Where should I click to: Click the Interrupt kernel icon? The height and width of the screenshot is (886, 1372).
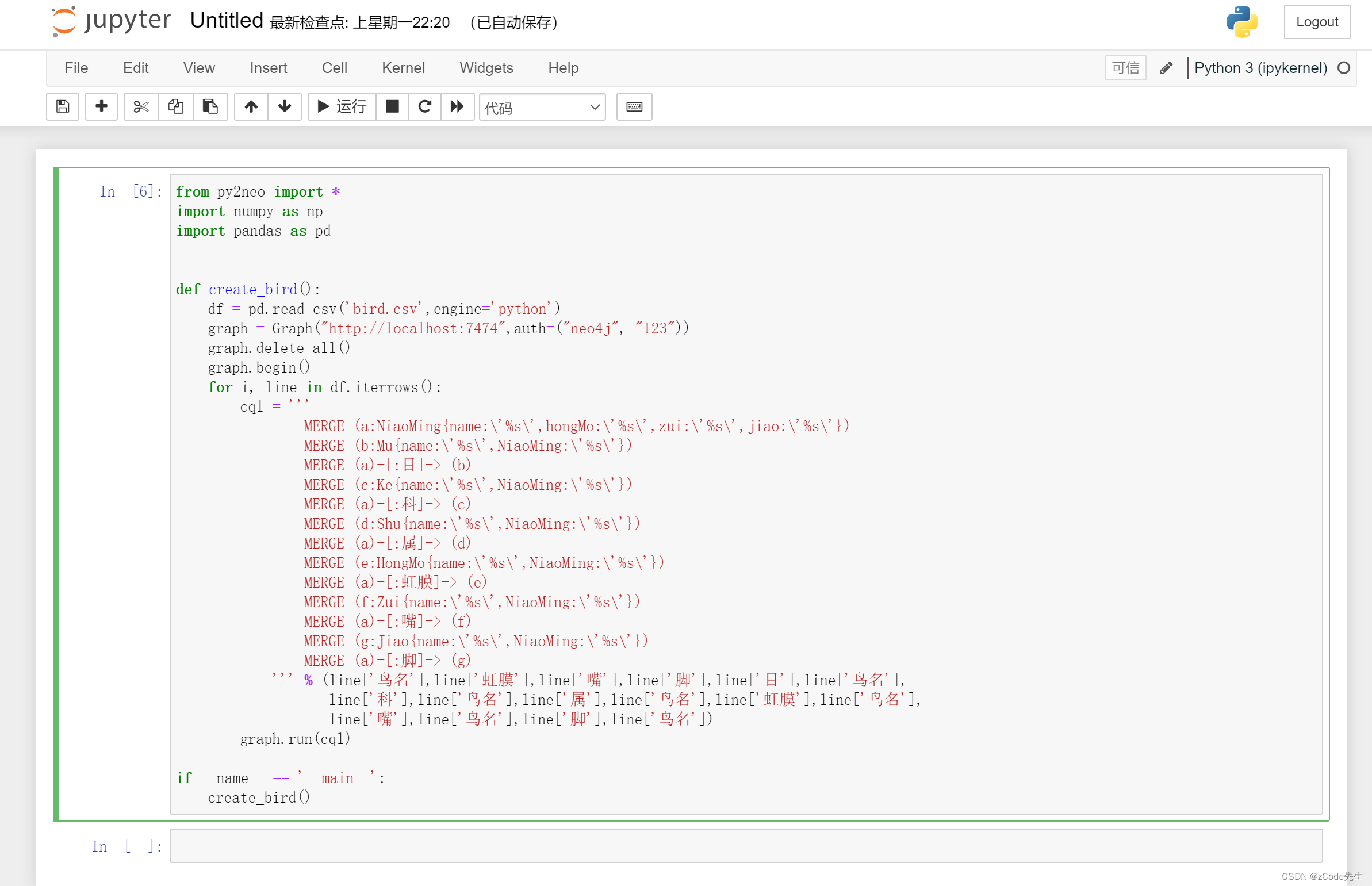(x=391, y=107)
